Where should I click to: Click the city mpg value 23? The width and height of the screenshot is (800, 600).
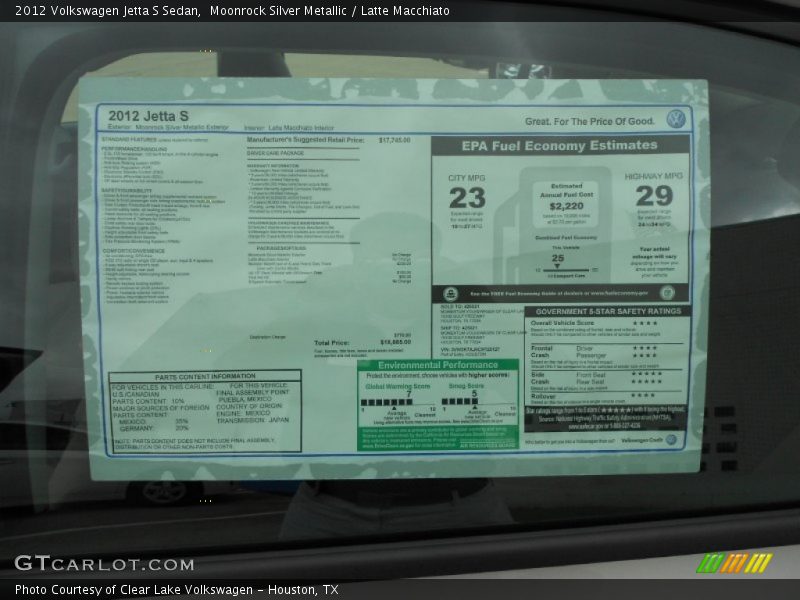click(467, 197)
